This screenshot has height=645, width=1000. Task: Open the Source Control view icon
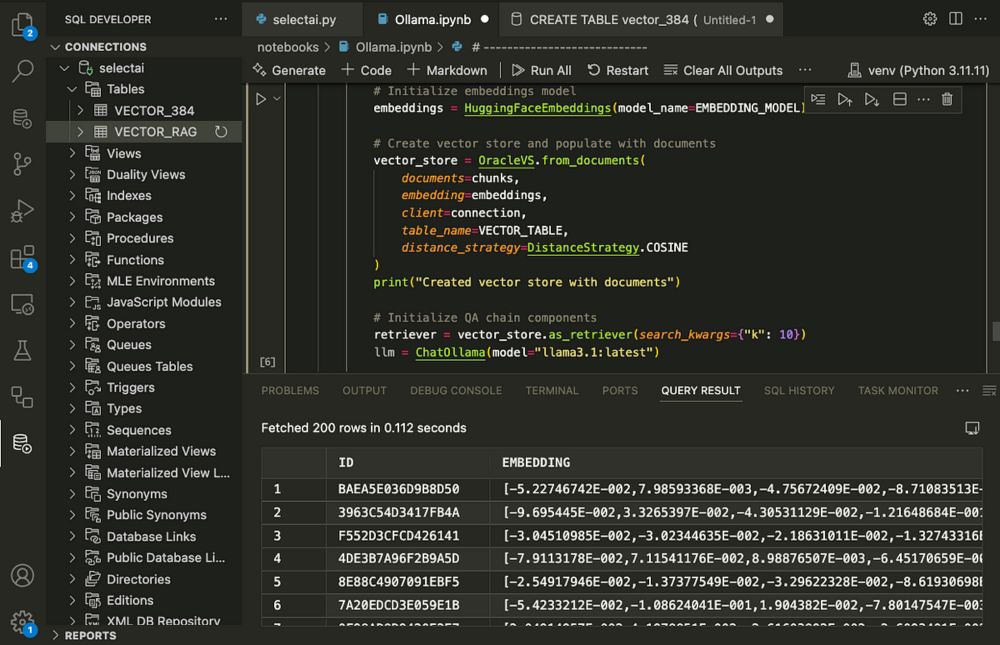click(22, 164)
